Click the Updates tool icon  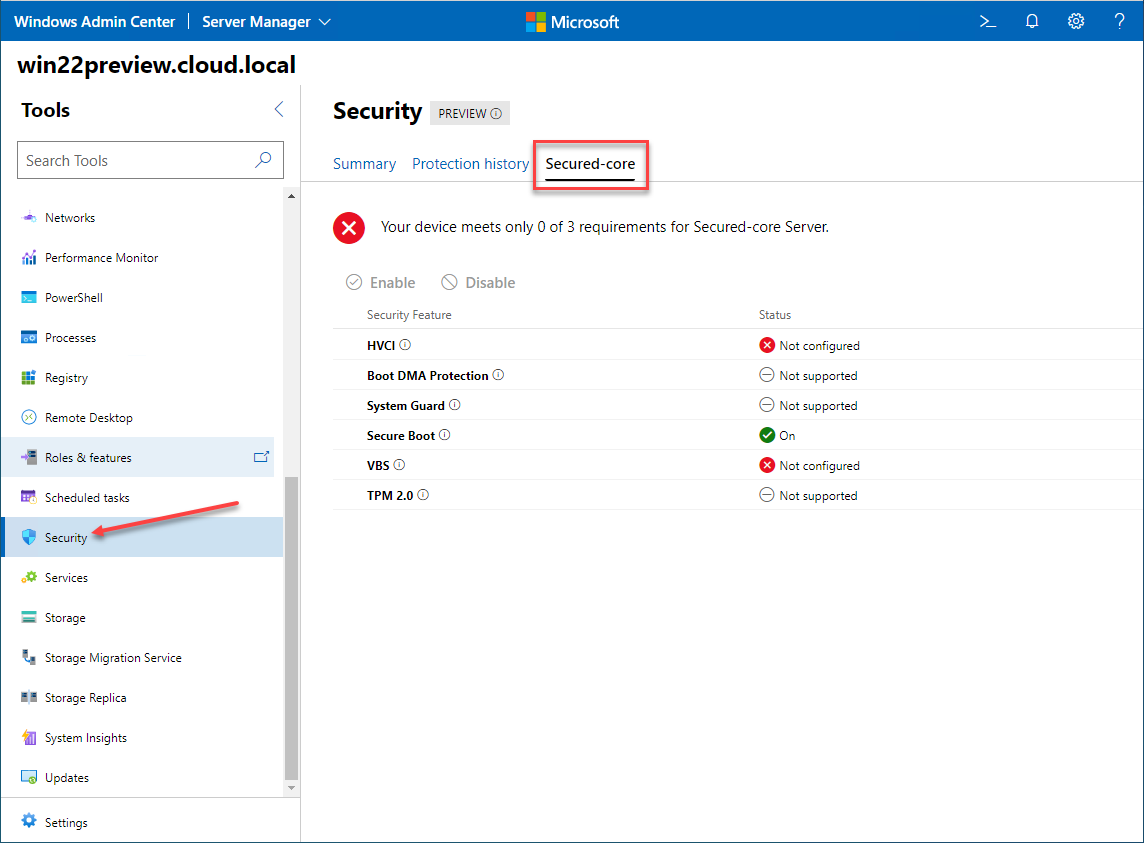(29, 777)
